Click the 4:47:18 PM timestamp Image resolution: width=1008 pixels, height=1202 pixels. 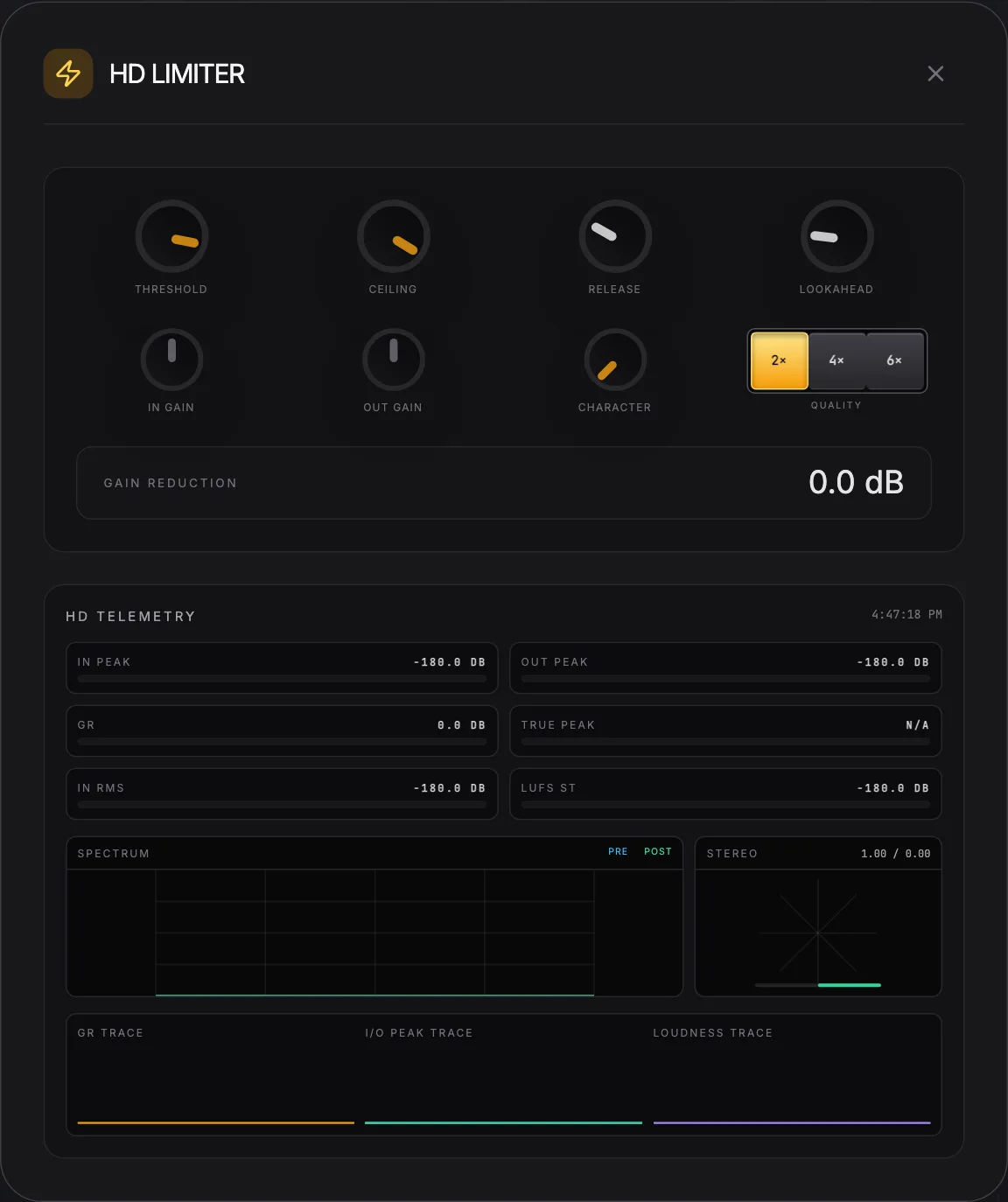(x=906, y=615)
